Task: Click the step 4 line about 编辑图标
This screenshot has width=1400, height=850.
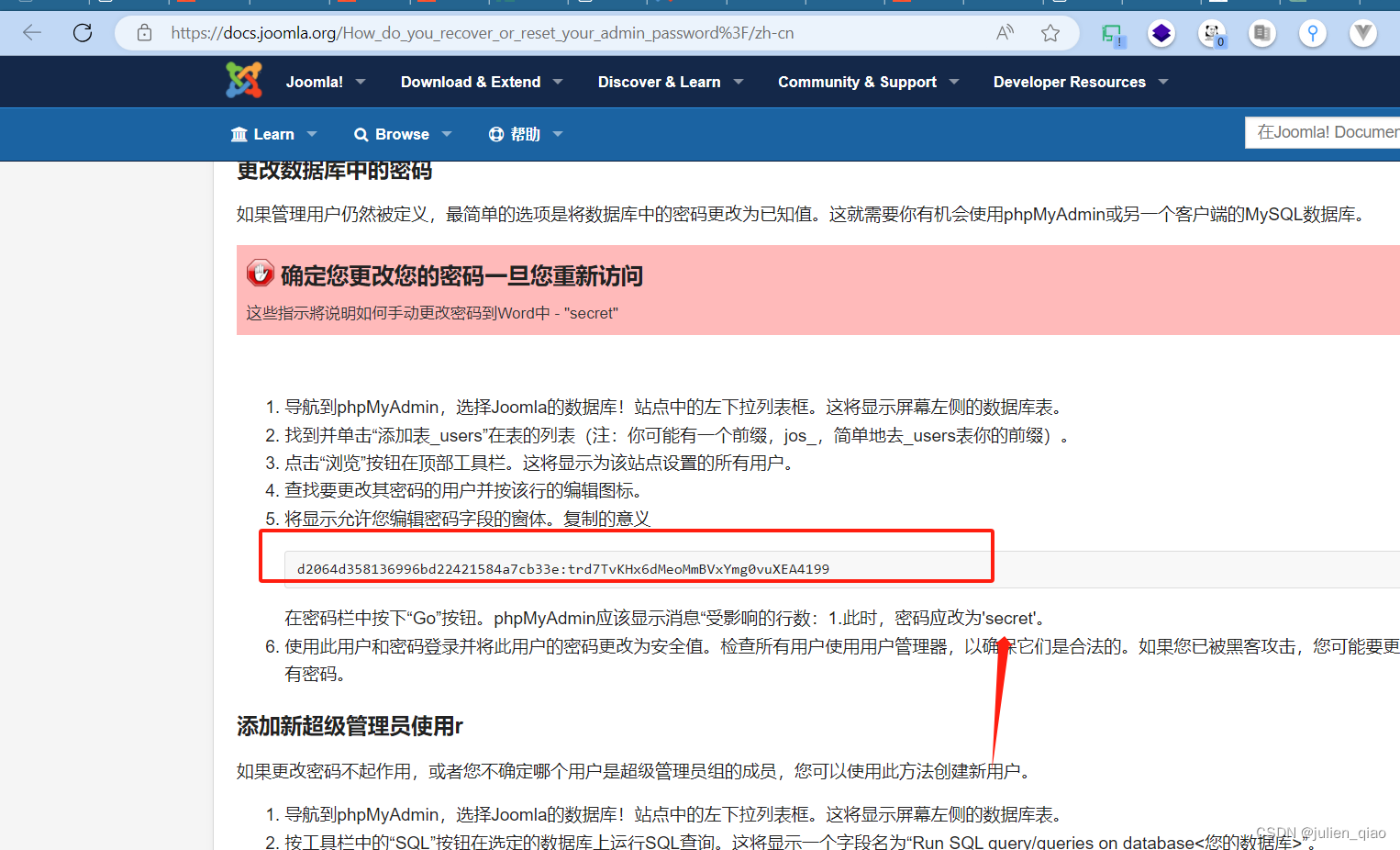Action: pyautogui.click(x=465, y=490)
